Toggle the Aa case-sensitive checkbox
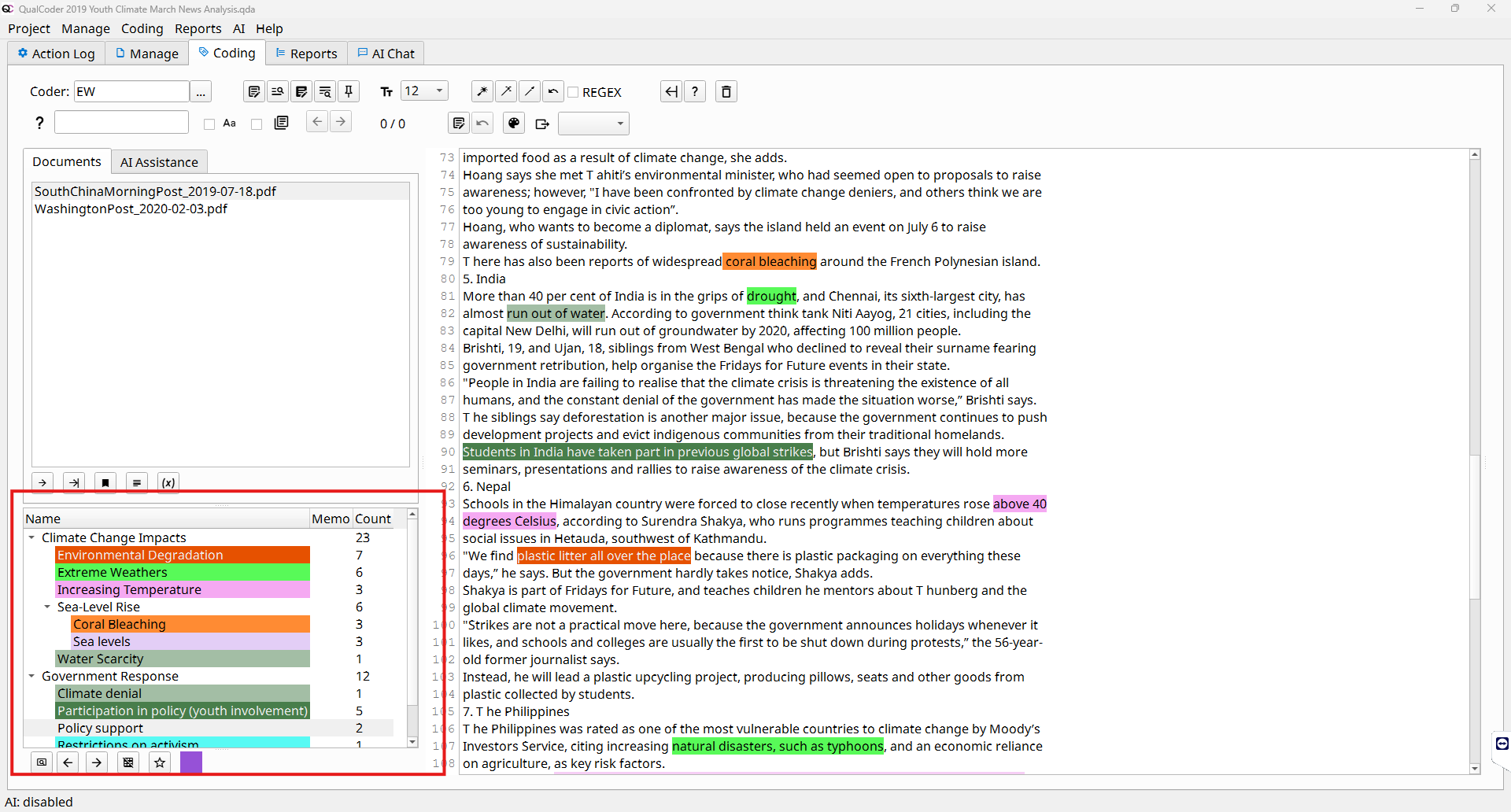The height and width of the screenshot is (812, 1511). 209,124
